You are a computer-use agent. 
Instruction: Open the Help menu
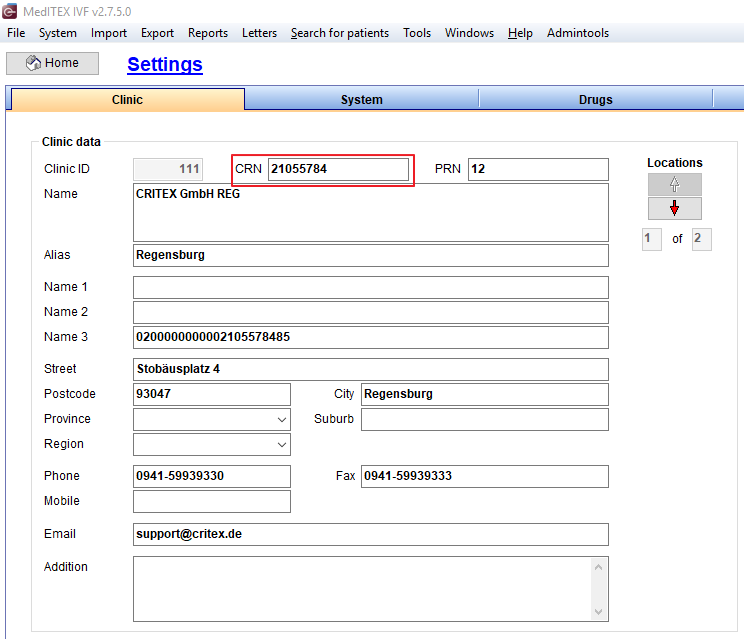pos(520,33)
